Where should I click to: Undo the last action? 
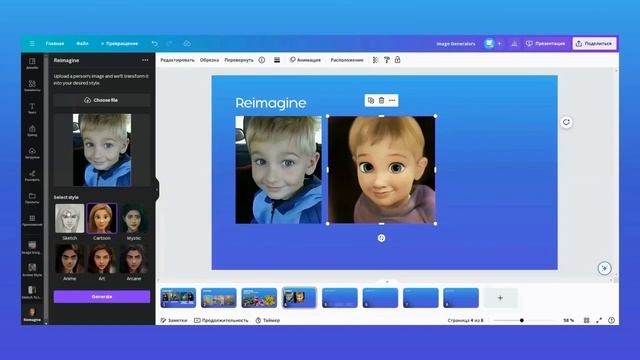[x=154, y=43]
